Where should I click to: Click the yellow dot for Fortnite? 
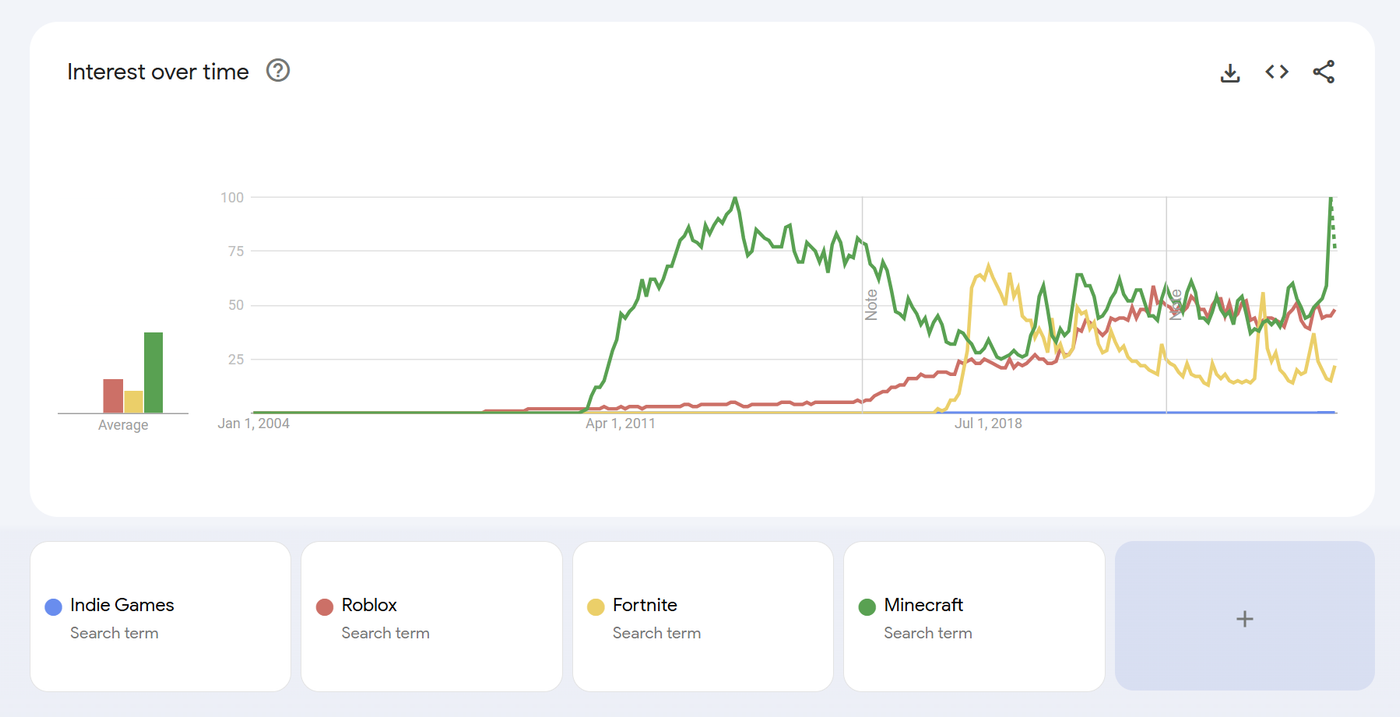pos(596,606)
